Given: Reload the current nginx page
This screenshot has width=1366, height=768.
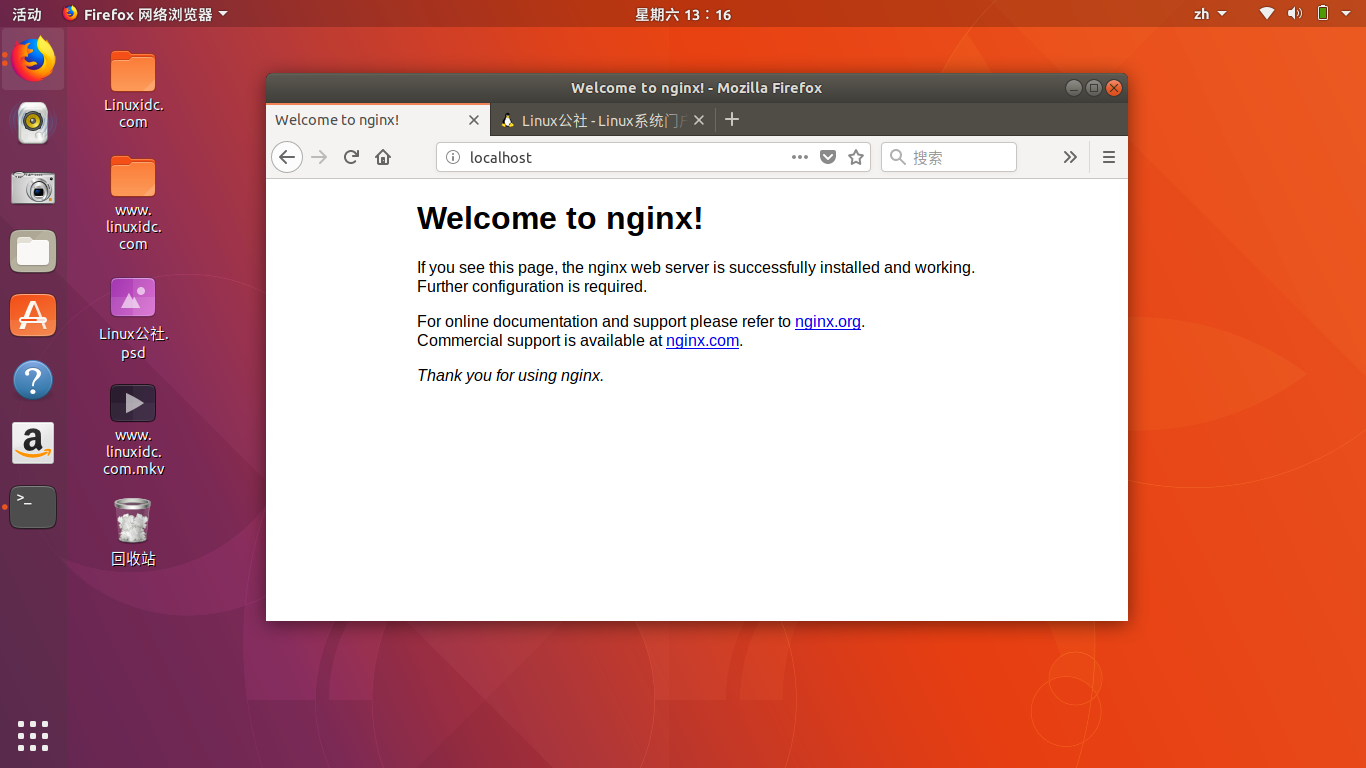Looking at the screenshot, I should 351,157.
